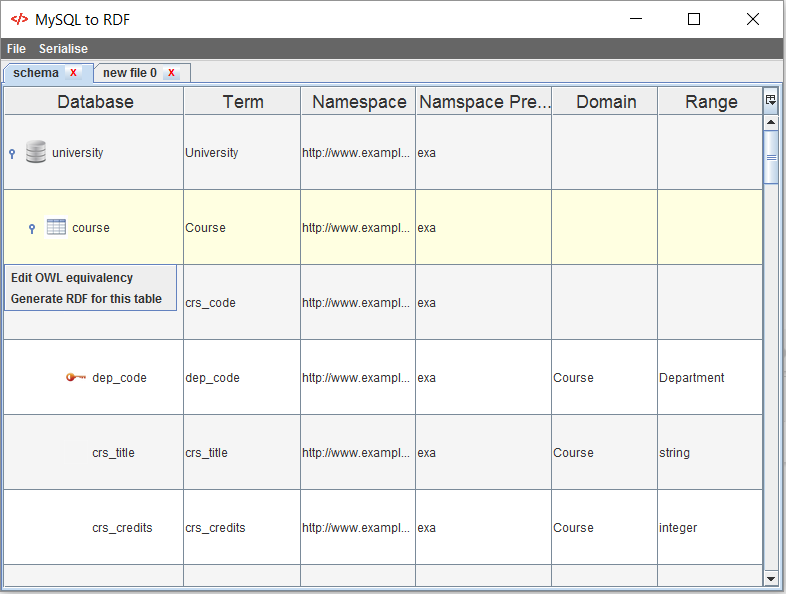Click the crs_code term cell
The width and height of the screenshot is (786, 594).
tap(242, 302)
